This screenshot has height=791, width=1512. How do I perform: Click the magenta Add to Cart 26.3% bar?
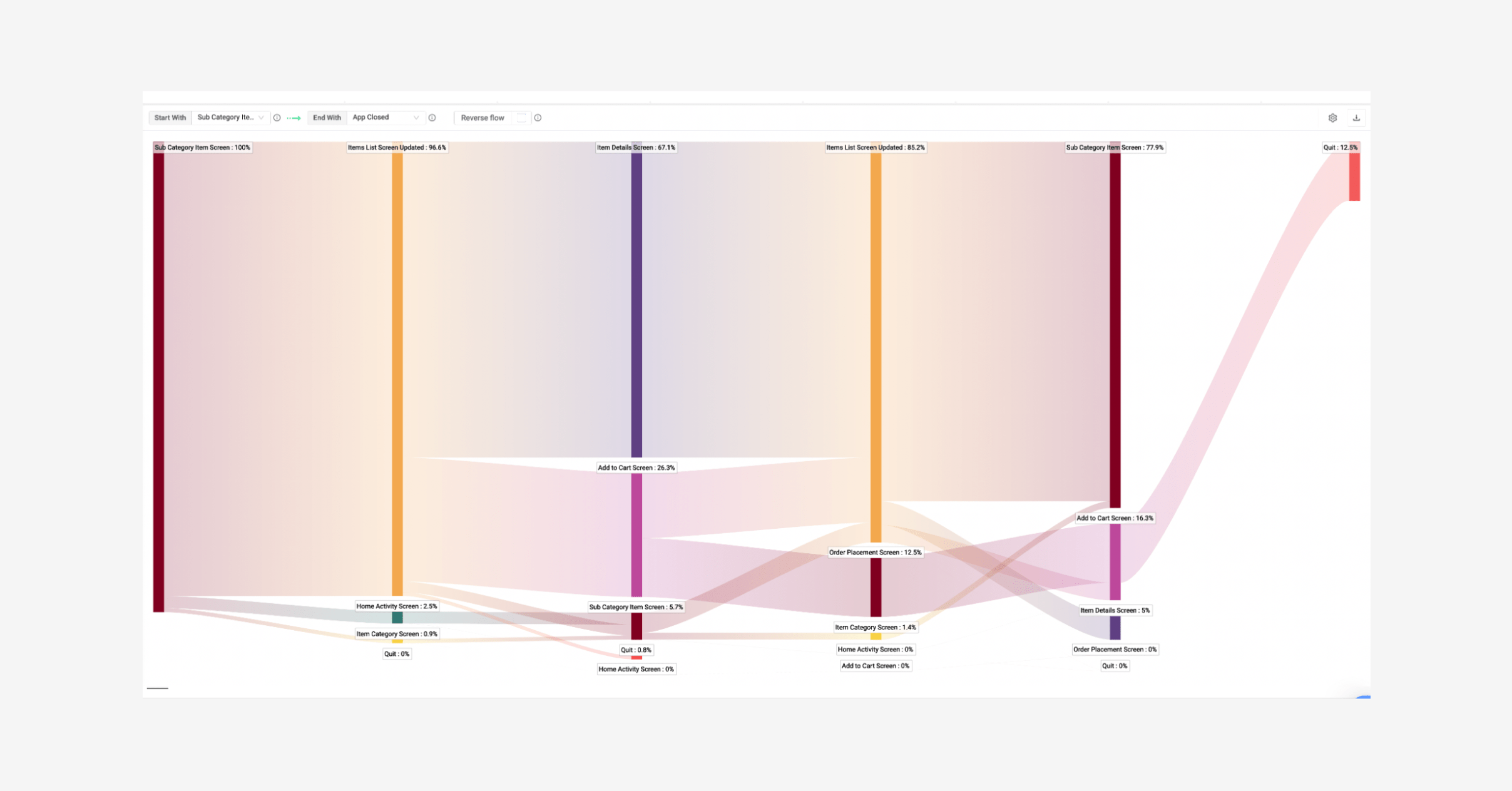click(636, 535)
